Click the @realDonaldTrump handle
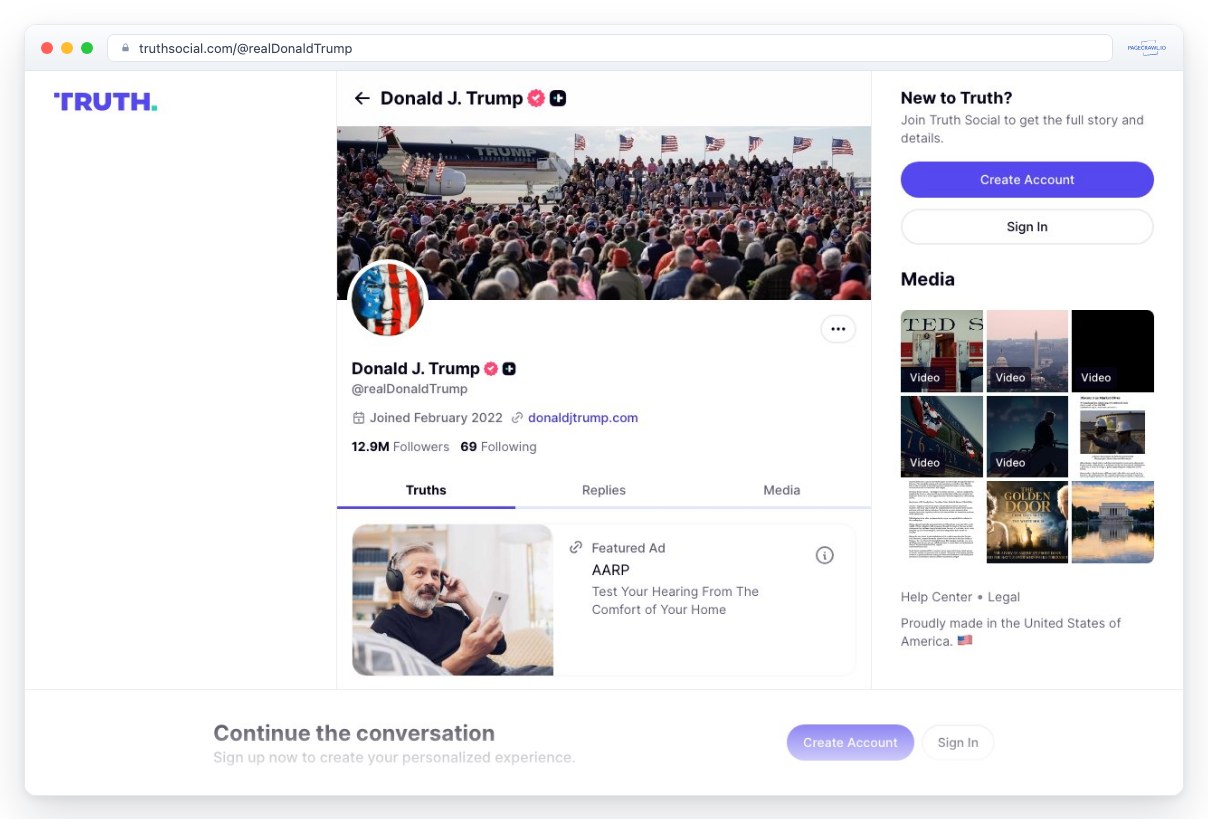This screenshot has height=819, width=1208. point(410,389)
